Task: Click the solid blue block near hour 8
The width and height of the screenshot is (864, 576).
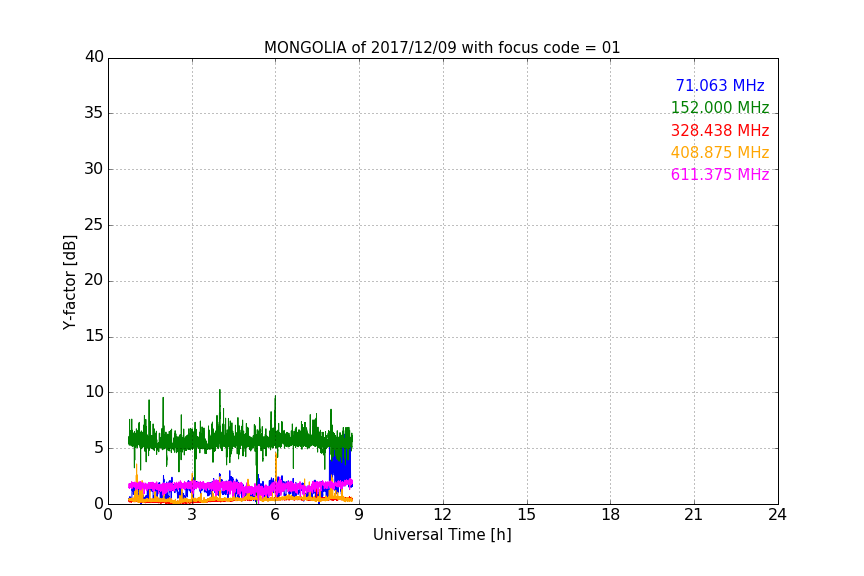Action: pyautogui.click(x=340, y=469)
